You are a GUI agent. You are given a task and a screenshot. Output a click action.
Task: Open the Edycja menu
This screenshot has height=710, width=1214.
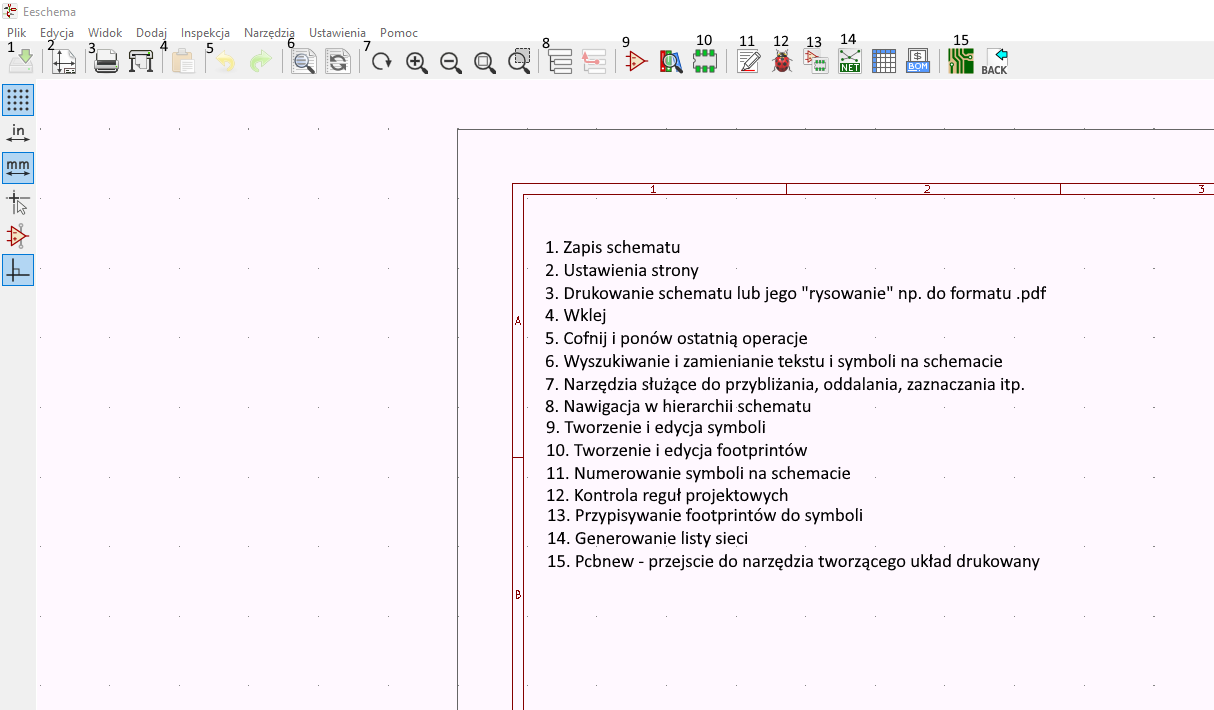coord(57,33)
